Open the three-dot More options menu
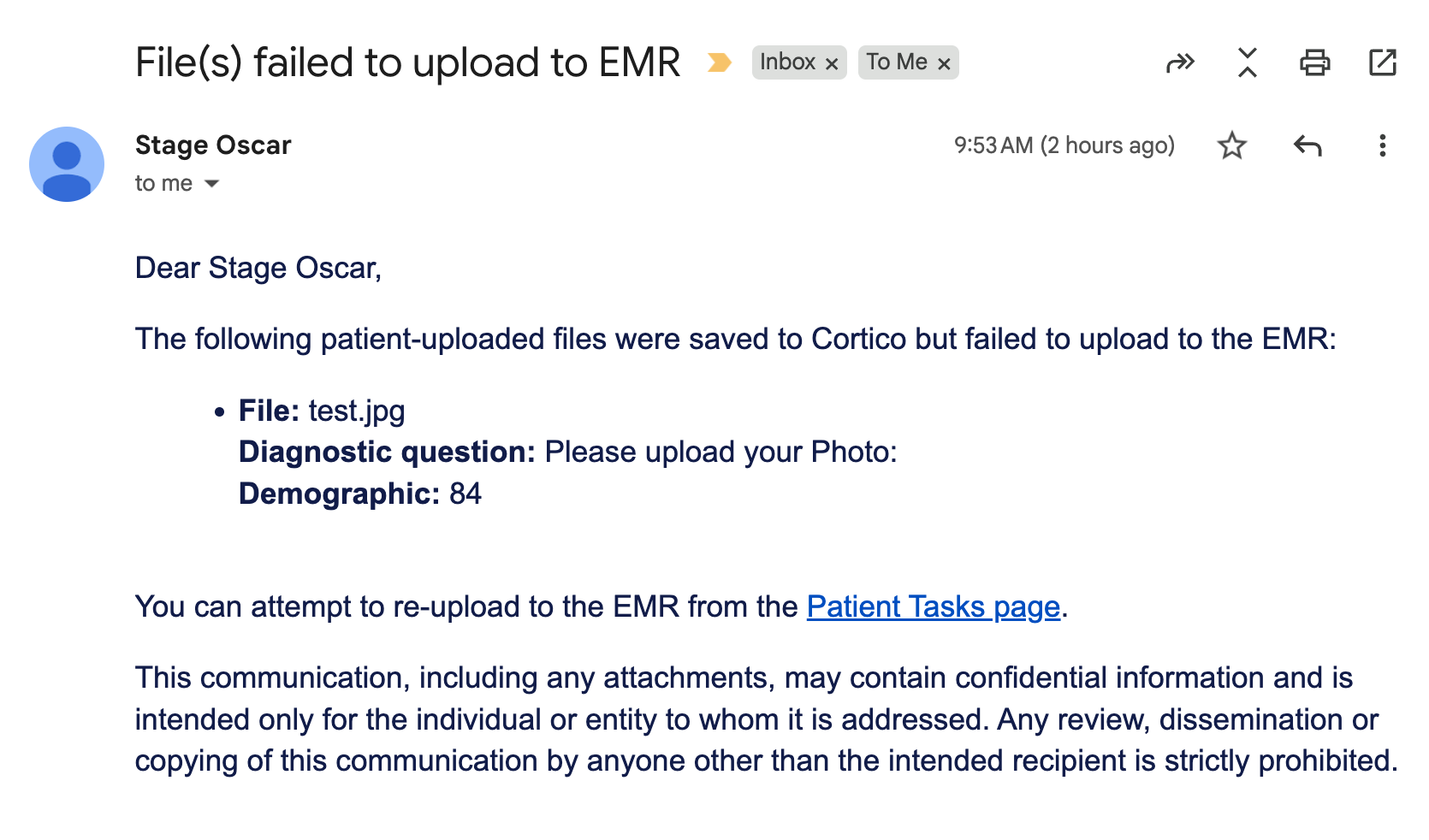Image resolution: width=1429 pixels, height=840 pixels. tap(1382, 146)
